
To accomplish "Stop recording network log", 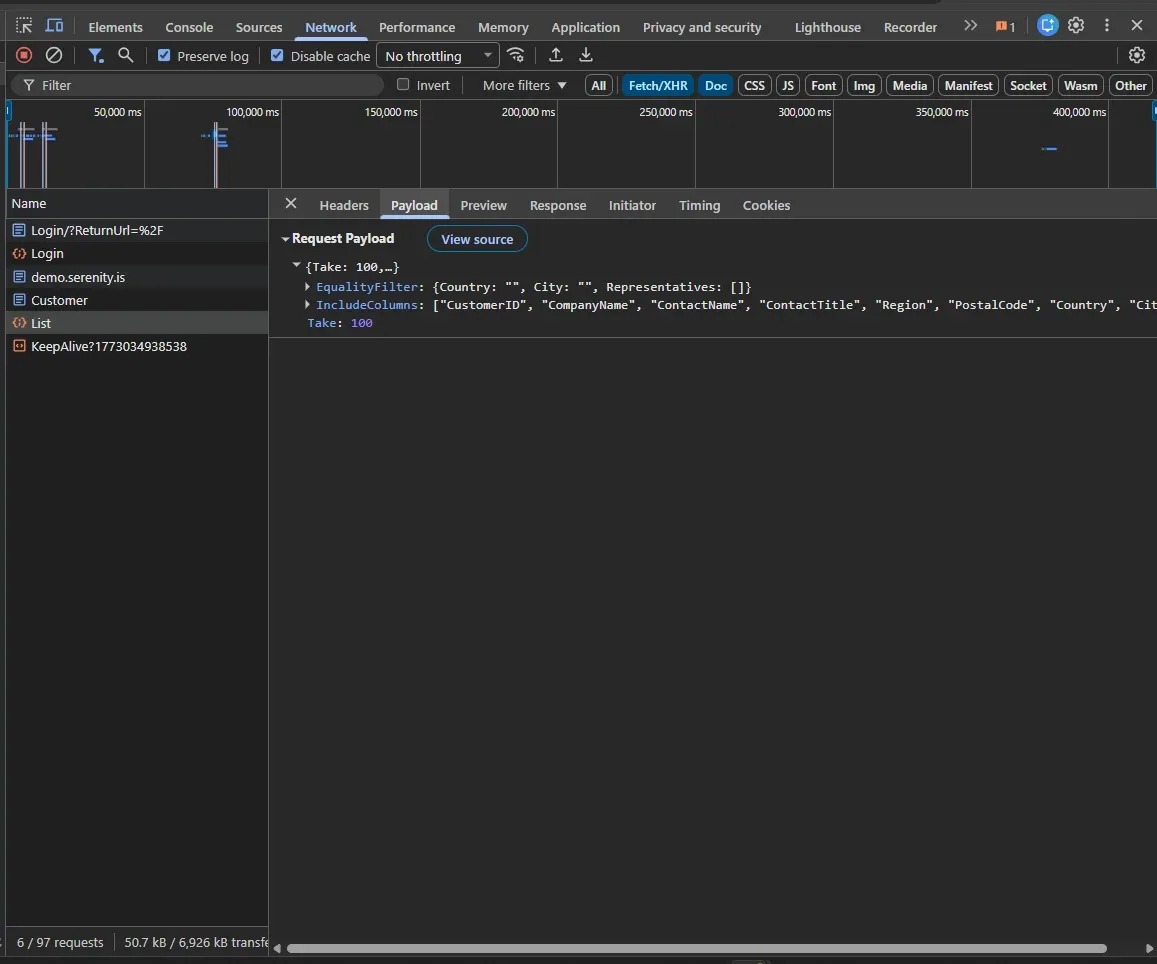I will tap(24, 55).
